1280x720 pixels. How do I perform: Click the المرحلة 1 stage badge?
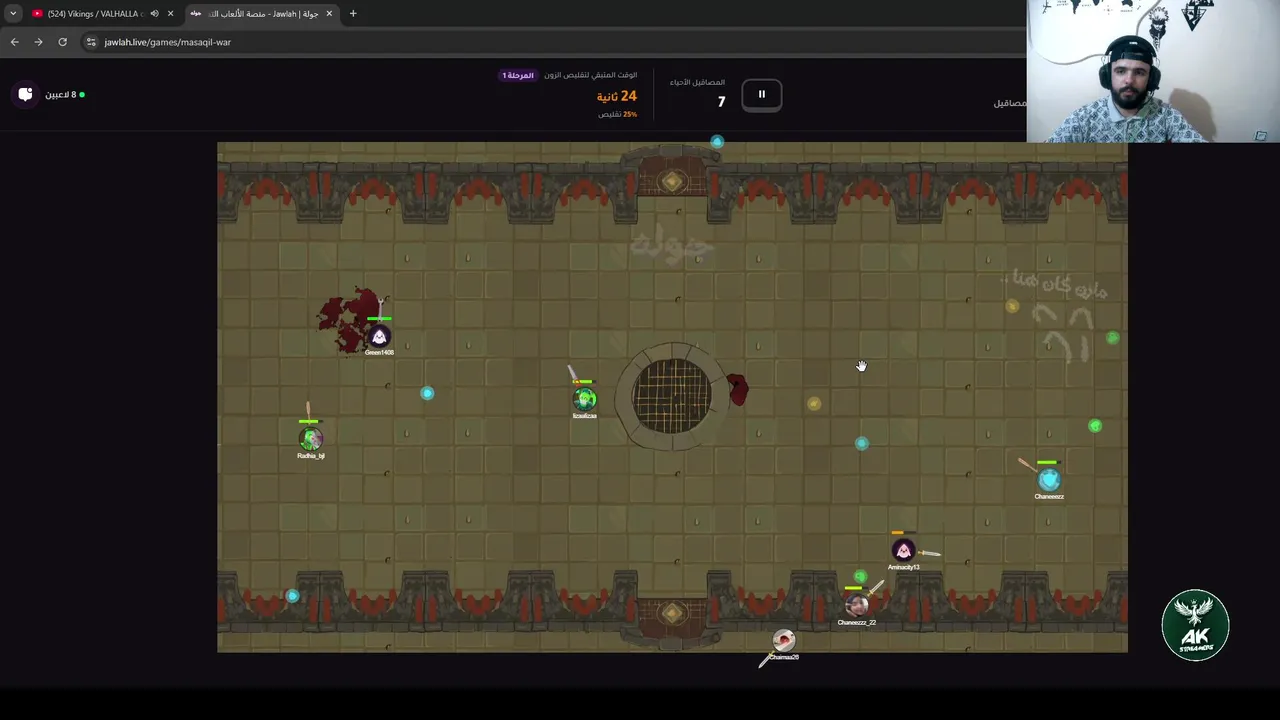518,76
